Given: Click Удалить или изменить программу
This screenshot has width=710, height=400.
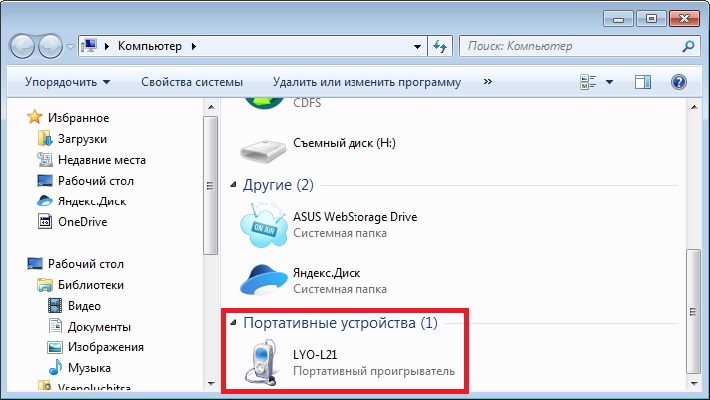Looking at the screenshot, I should pos(366,82).
